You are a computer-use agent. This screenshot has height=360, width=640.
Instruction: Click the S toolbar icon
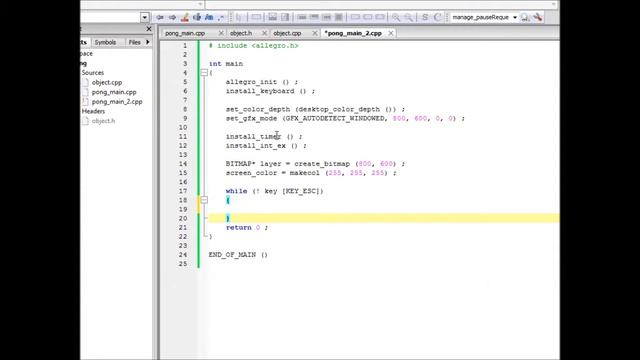click(425, 17)
